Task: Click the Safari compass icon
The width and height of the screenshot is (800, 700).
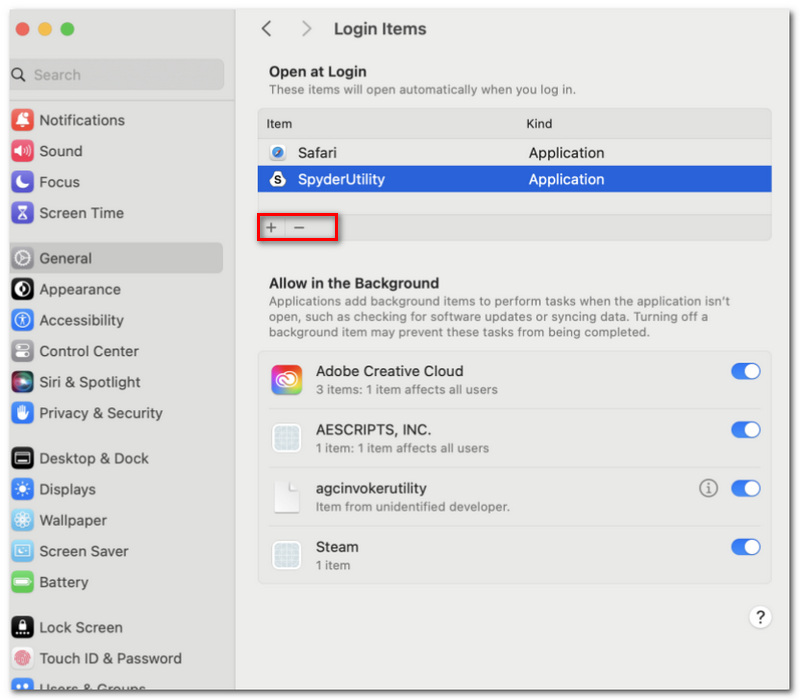Action: [x=278, y=153]
